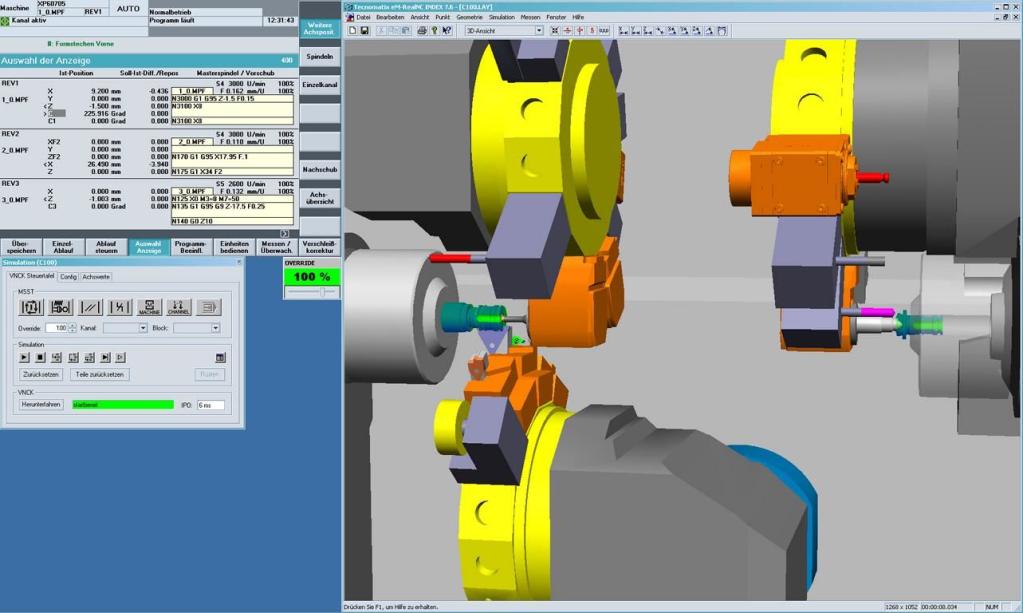Switch to the Achswerte tab

click(x=96, y=277)
